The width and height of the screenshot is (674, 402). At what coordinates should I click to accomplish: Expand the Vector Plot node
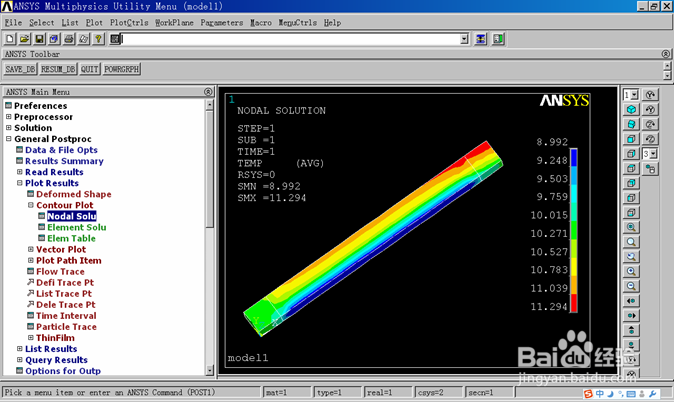click(31, 249)
